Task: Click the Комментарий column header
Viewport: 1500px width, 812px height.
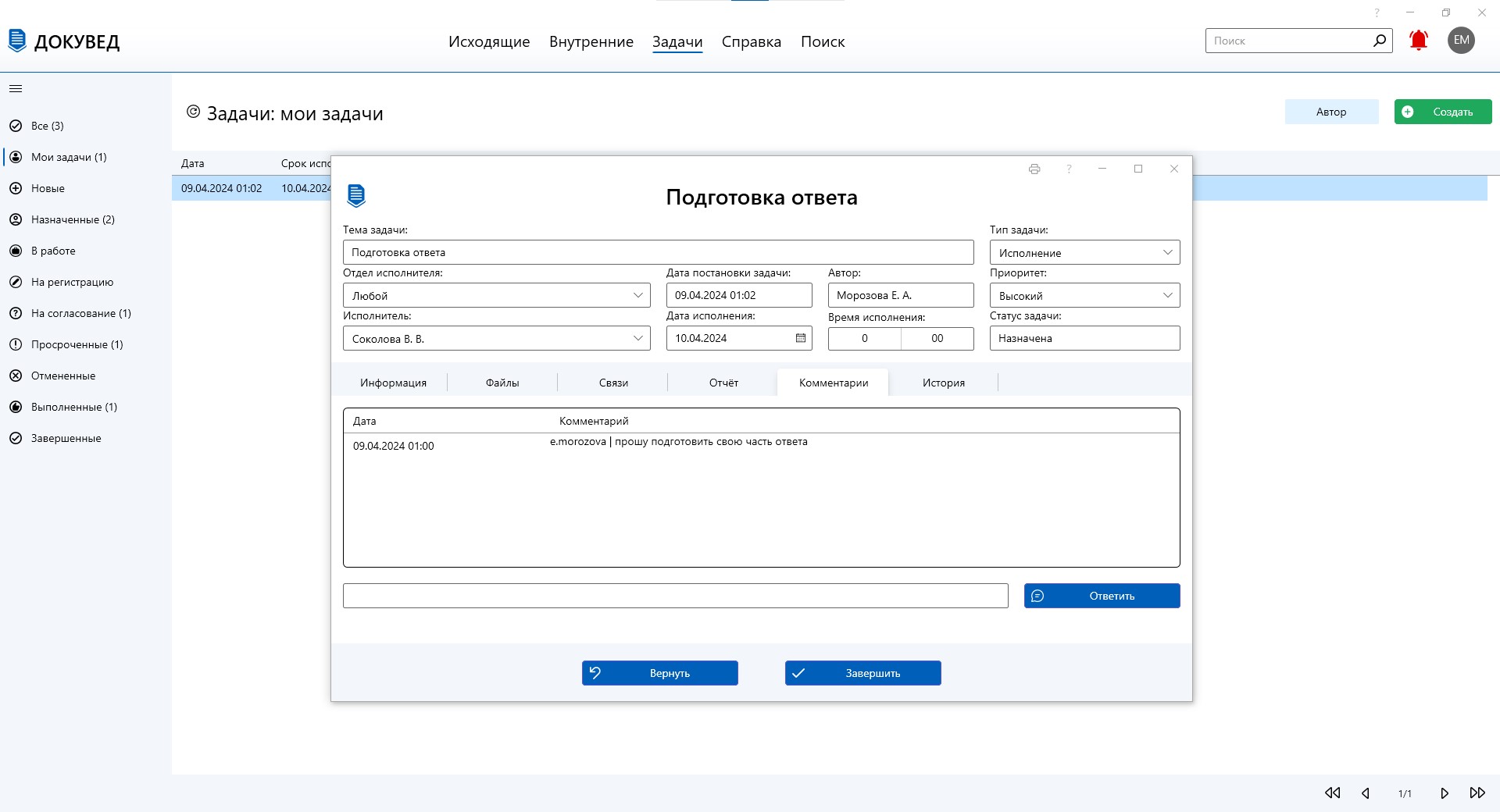Action: coord(594,421)
